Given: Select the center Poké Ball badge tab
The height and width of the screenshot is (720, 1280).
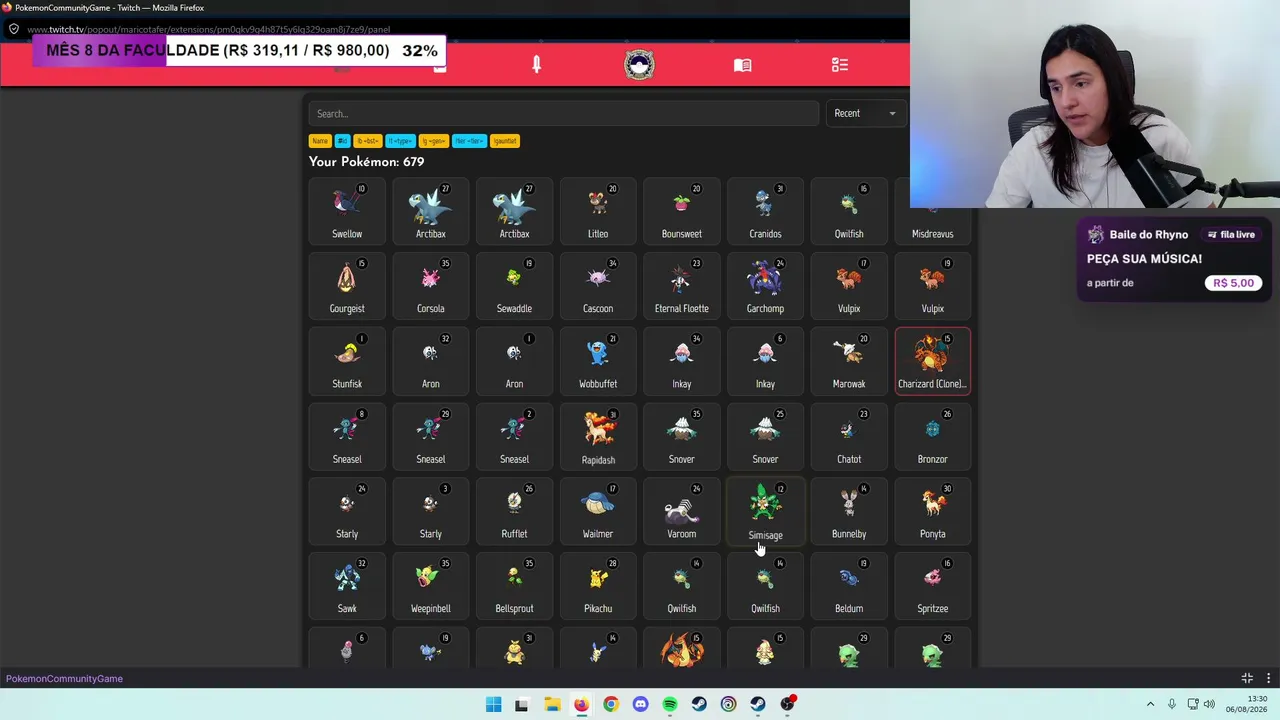Looking at the screenshot, I should click(x=639, y=65).
